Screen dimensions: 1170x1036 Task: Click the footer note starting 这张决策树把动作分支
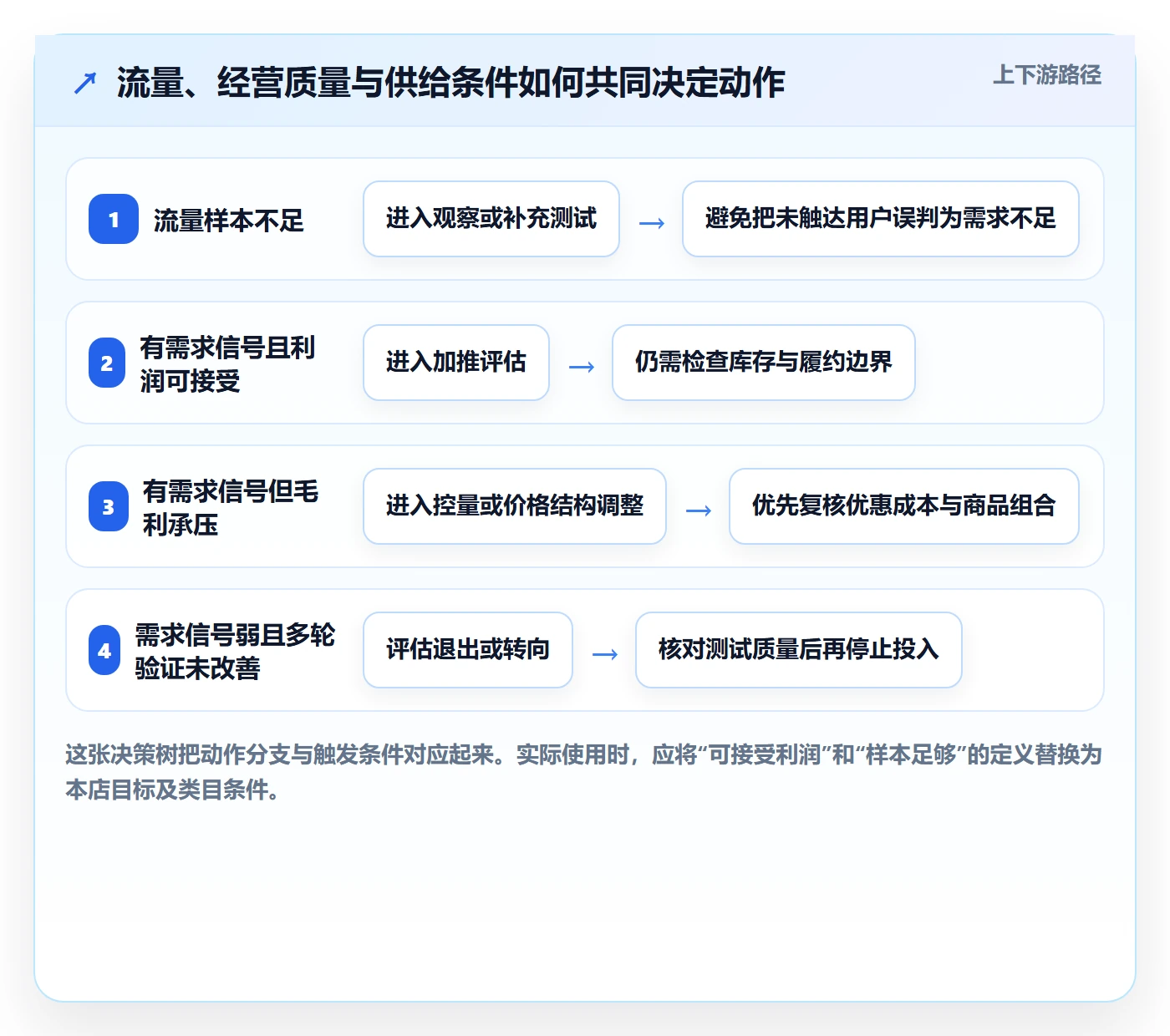[x=584, y=772]
